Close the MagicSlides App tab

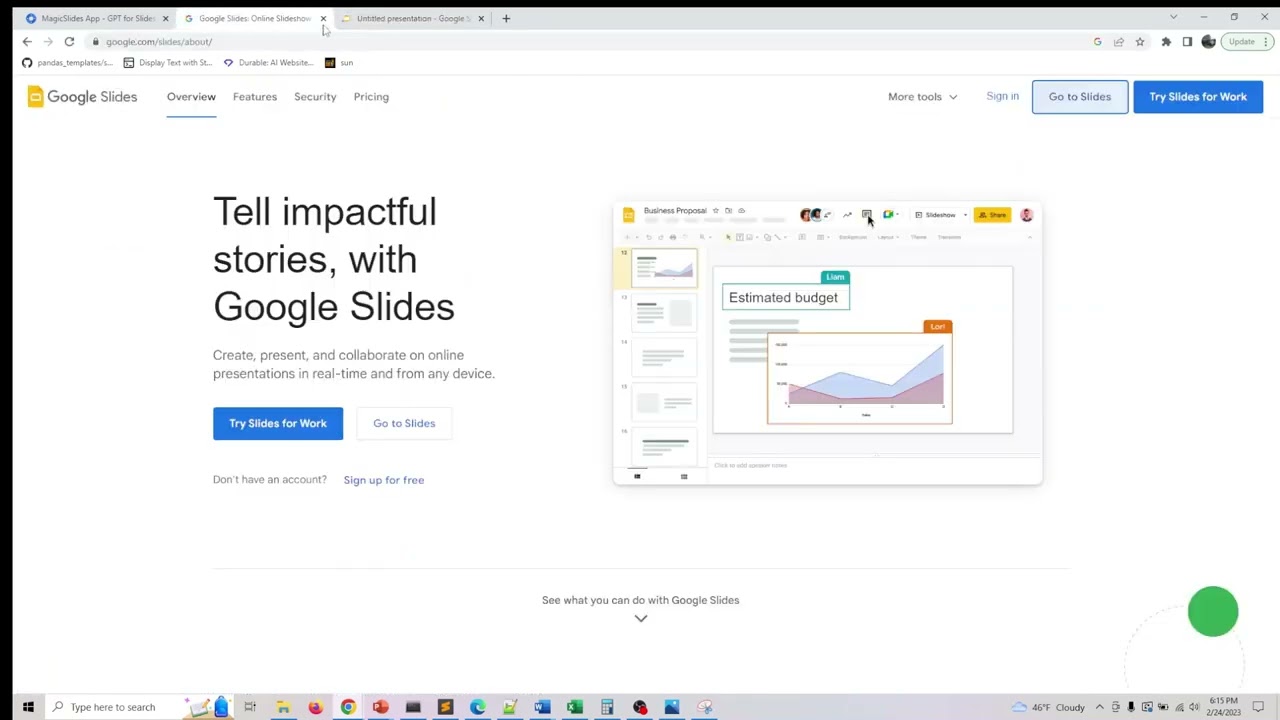(x=166, y=18)
